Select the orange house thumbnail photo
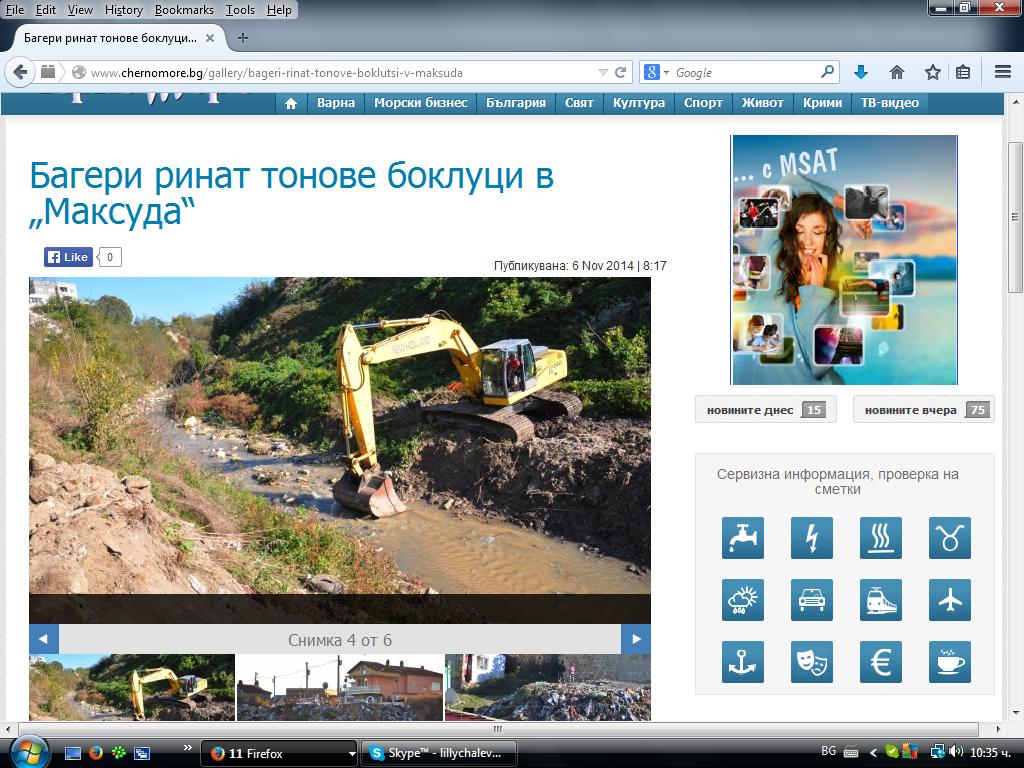Image resolution: width=1024 pixels, height=768 pixels. click(340, 687)
